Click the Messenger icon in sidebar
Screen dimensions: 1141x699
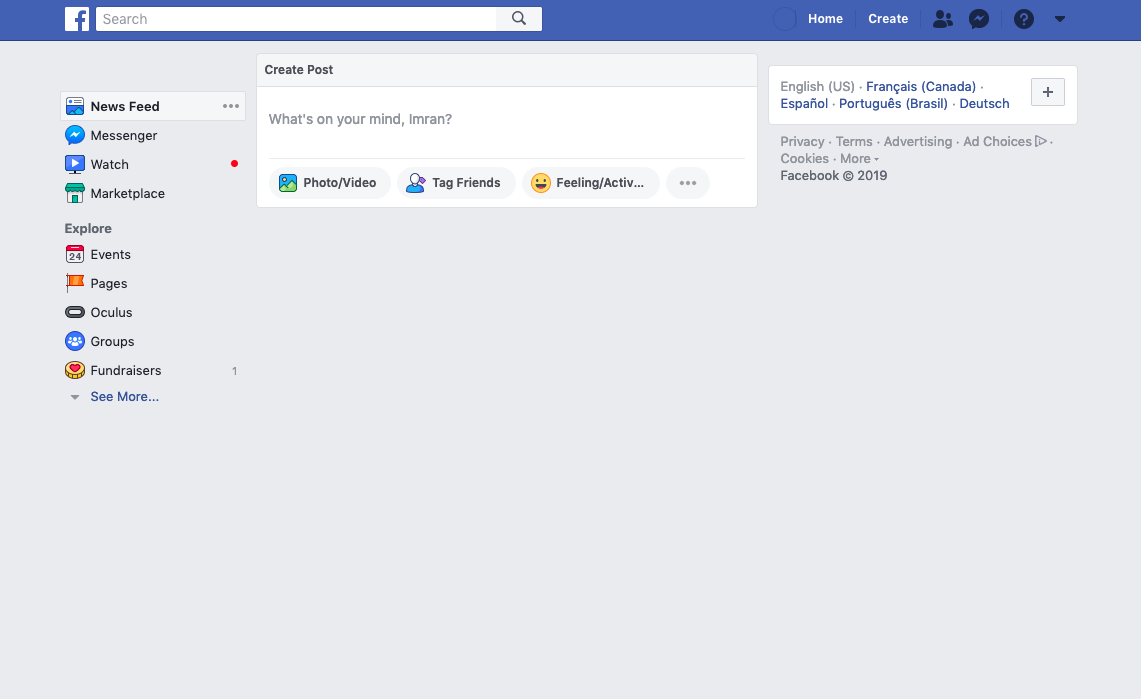[75, 135]
